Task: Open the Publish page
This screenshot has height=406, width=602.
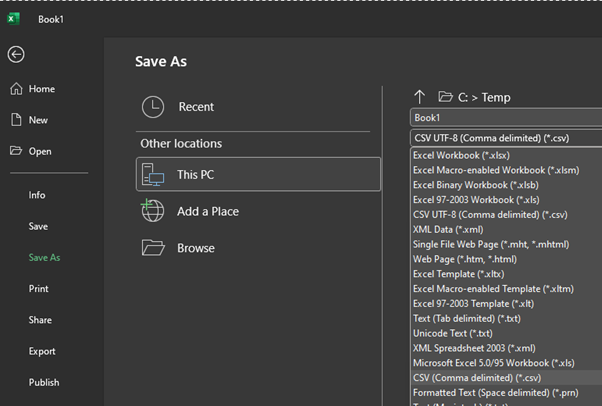Action: point(44,383)
